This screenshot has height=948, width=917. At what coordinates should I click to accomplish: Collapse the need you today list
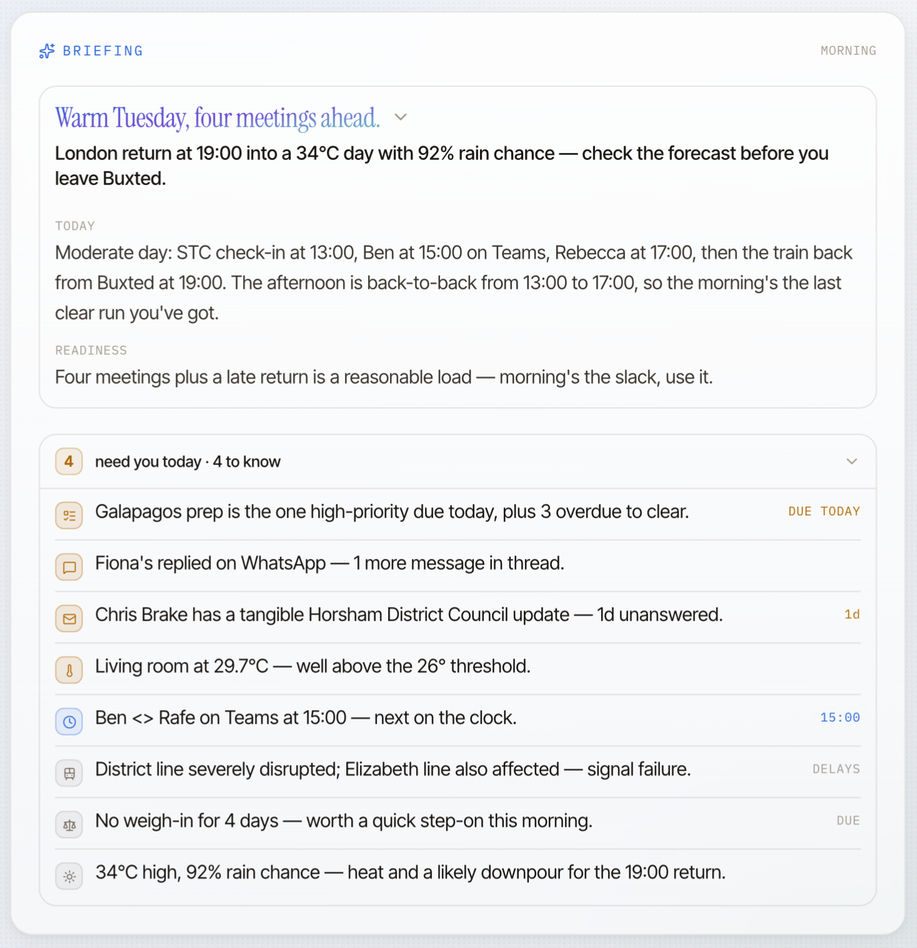pyautogui.click(x=852, y=461)
